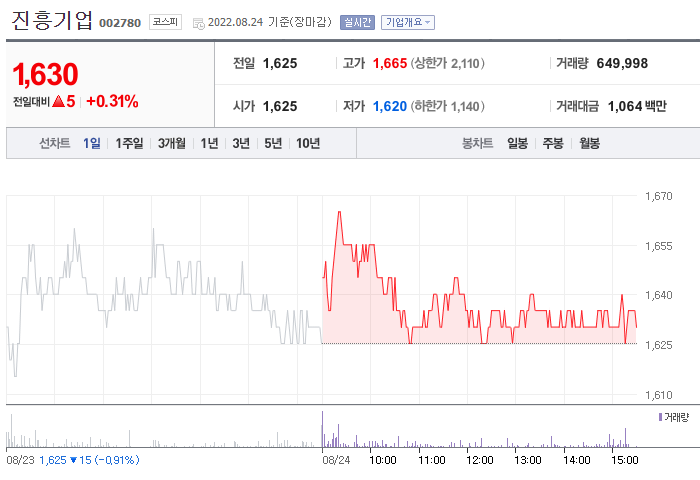
Task: Open the 월봉 monthly candle chart
Action: [x=589, y=143]
